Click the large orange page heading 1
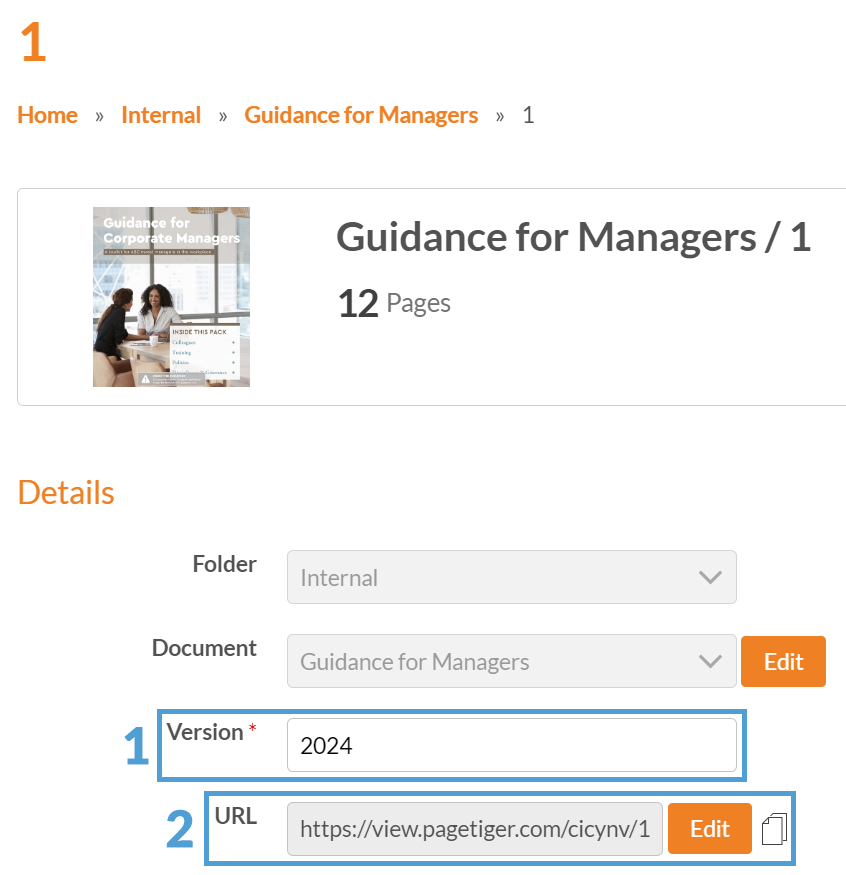Screen dimensions: 846x875 [x=33, y=43]
